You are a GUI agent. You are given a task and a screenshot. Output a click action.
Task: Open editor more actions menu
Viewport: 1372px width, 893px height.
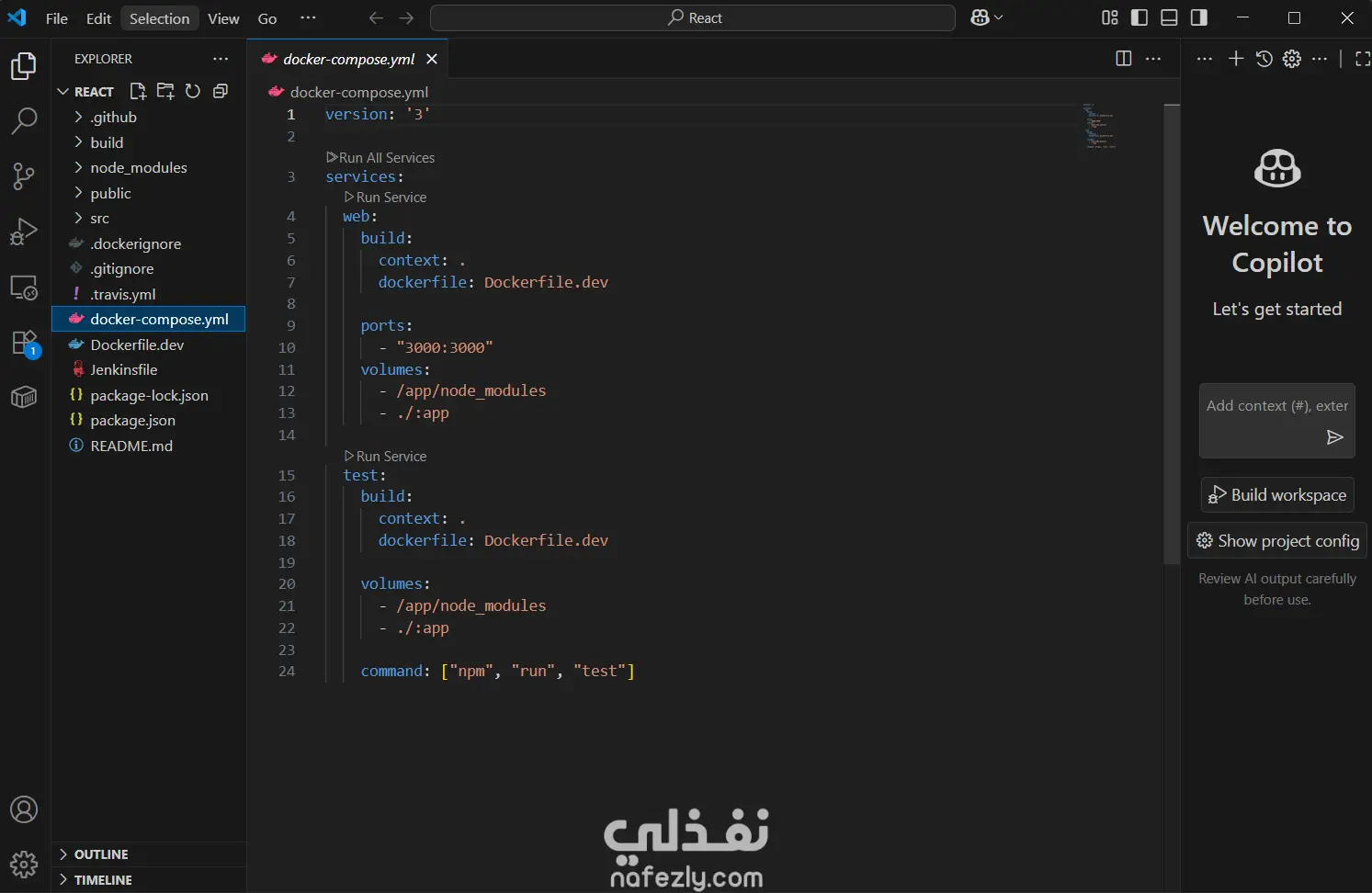pos(1153,59)
